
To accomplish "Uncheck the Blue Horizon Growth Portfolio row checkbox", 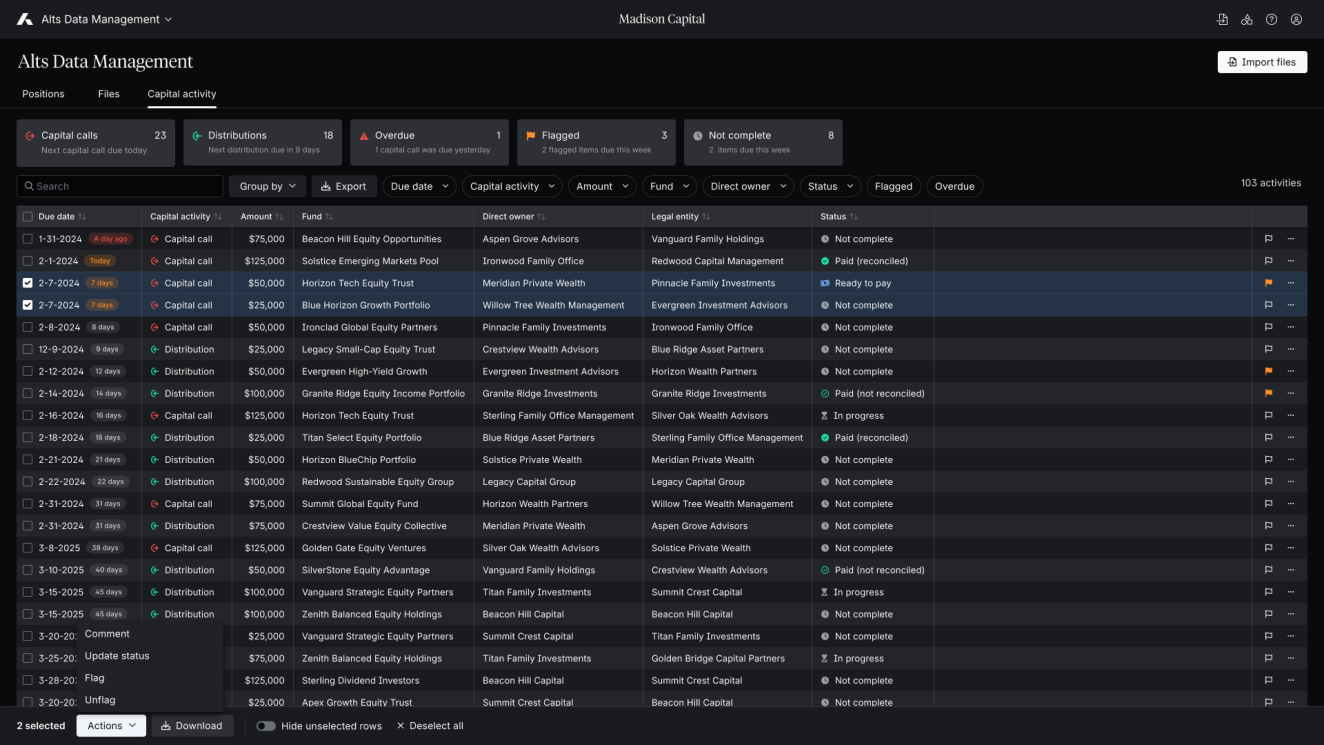I will [28, 305].
